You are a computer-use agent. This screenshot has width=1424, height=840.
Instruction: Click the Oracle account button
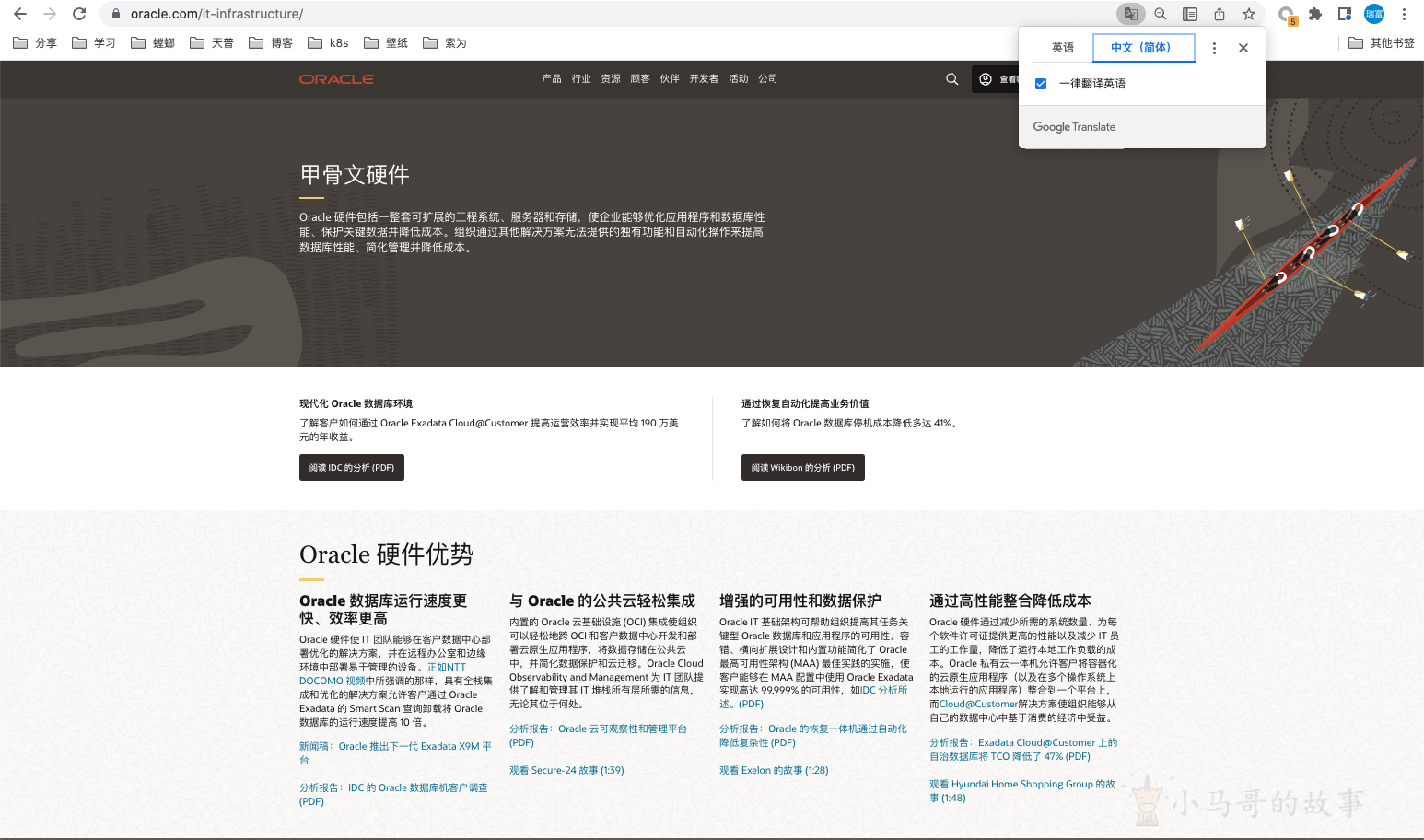[996, 79]
